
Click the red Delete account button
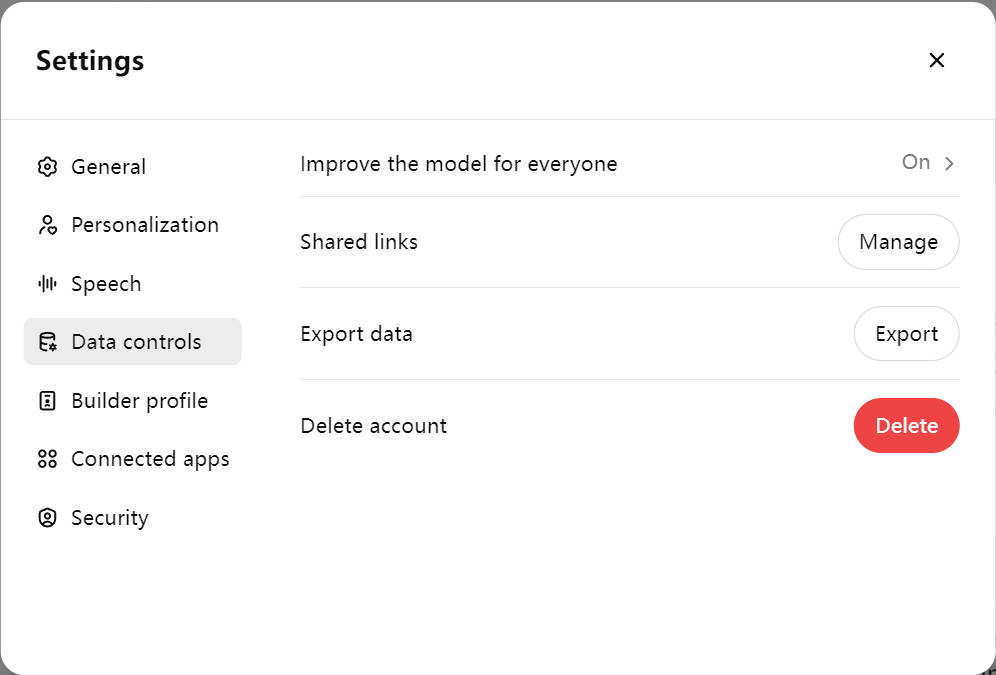tap(906, 425)
